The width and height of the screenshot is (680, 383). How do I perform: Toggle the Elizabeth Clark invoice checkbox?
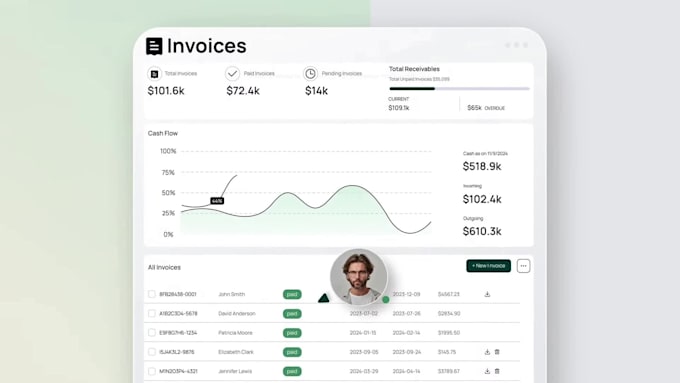(x=152, y=352)
